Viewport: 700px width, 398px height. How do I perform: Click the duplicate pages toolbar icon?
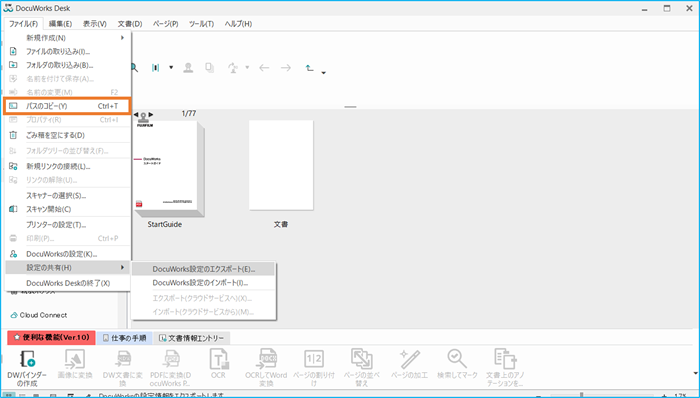coord(209,68)
